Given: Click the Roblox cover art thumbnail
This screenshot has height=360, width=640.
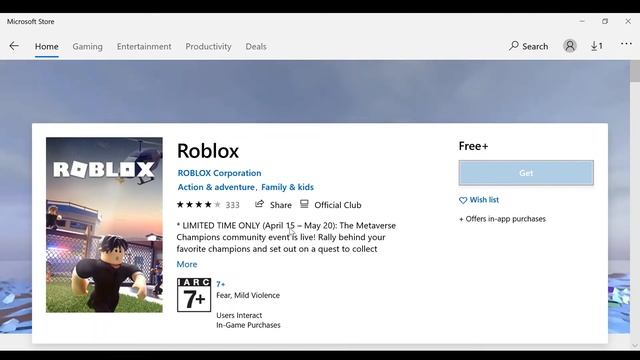Looking at the screenshot, I should (x=104, y=225).
